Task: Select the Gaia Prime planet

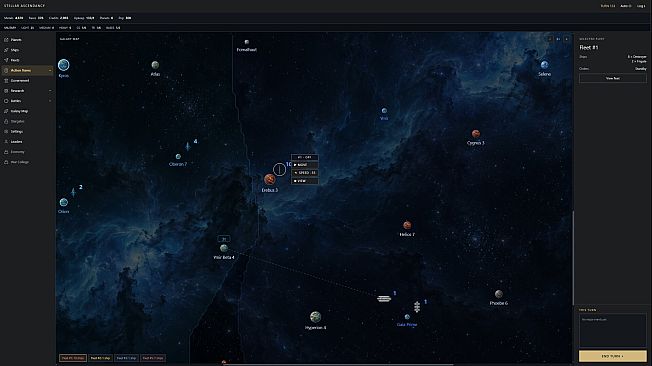Action: coord(407,317)
